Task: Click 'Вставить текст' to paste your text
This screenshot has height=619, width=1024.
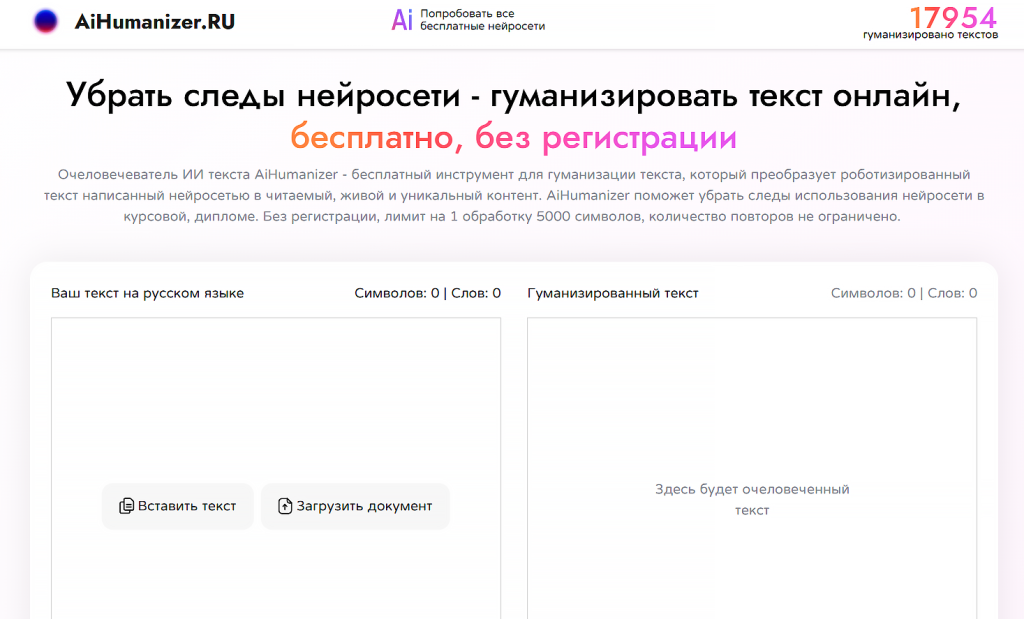Action: (177, 506)
